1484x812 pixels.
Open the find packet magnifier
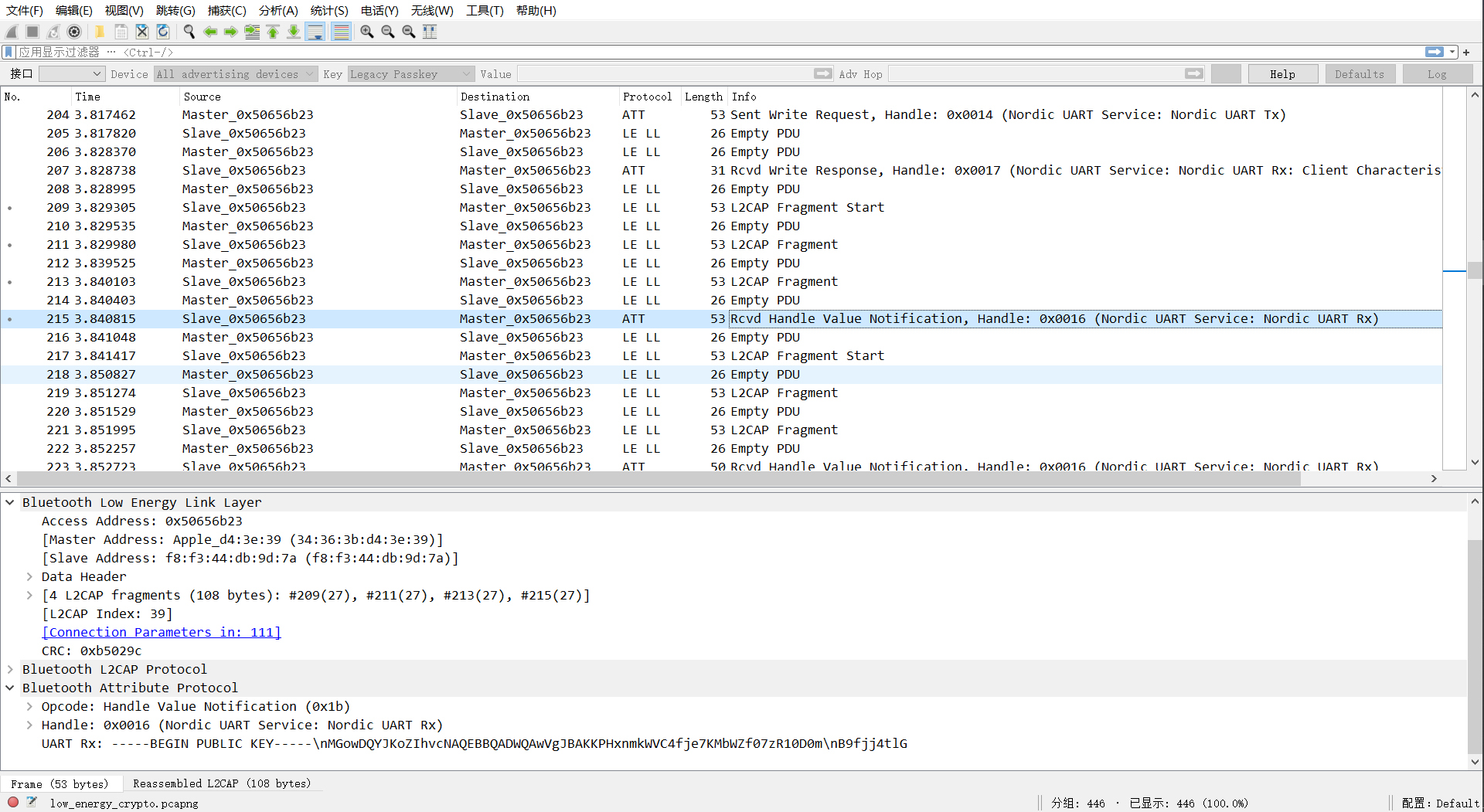189,32
